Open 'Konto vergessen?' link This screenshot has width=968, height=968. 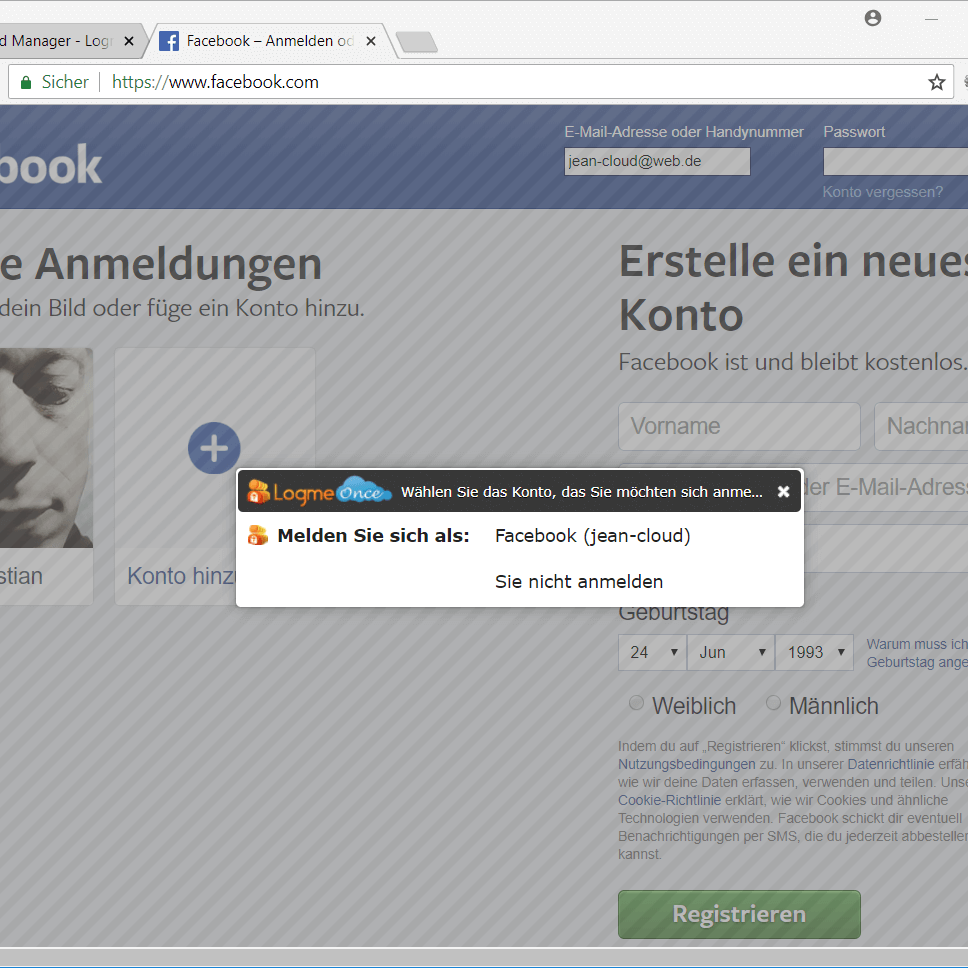(883, 192)
